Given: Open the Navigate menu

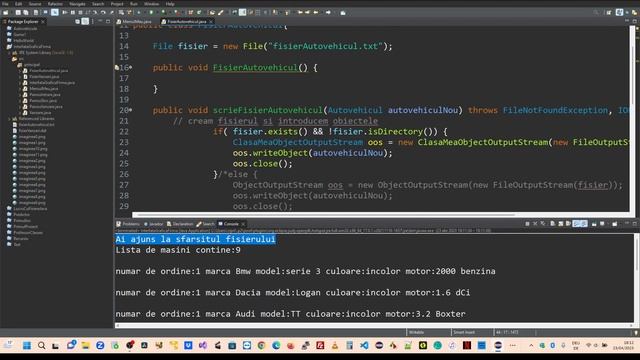Looking at the screenshot, I should coord(77,4).
